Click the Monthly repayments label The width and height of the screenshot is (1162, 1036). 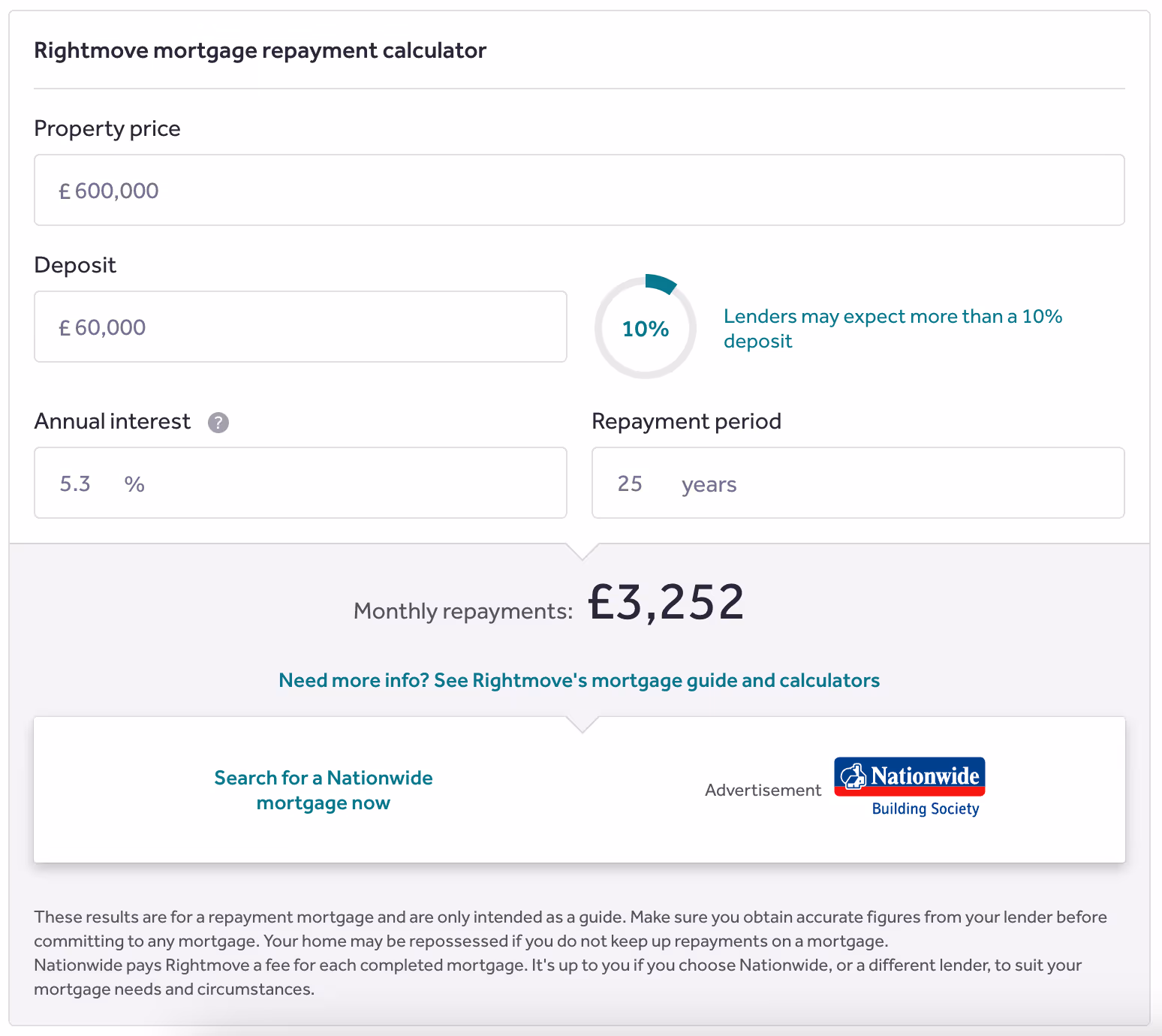pyautogui.click(x=463, y=611)
